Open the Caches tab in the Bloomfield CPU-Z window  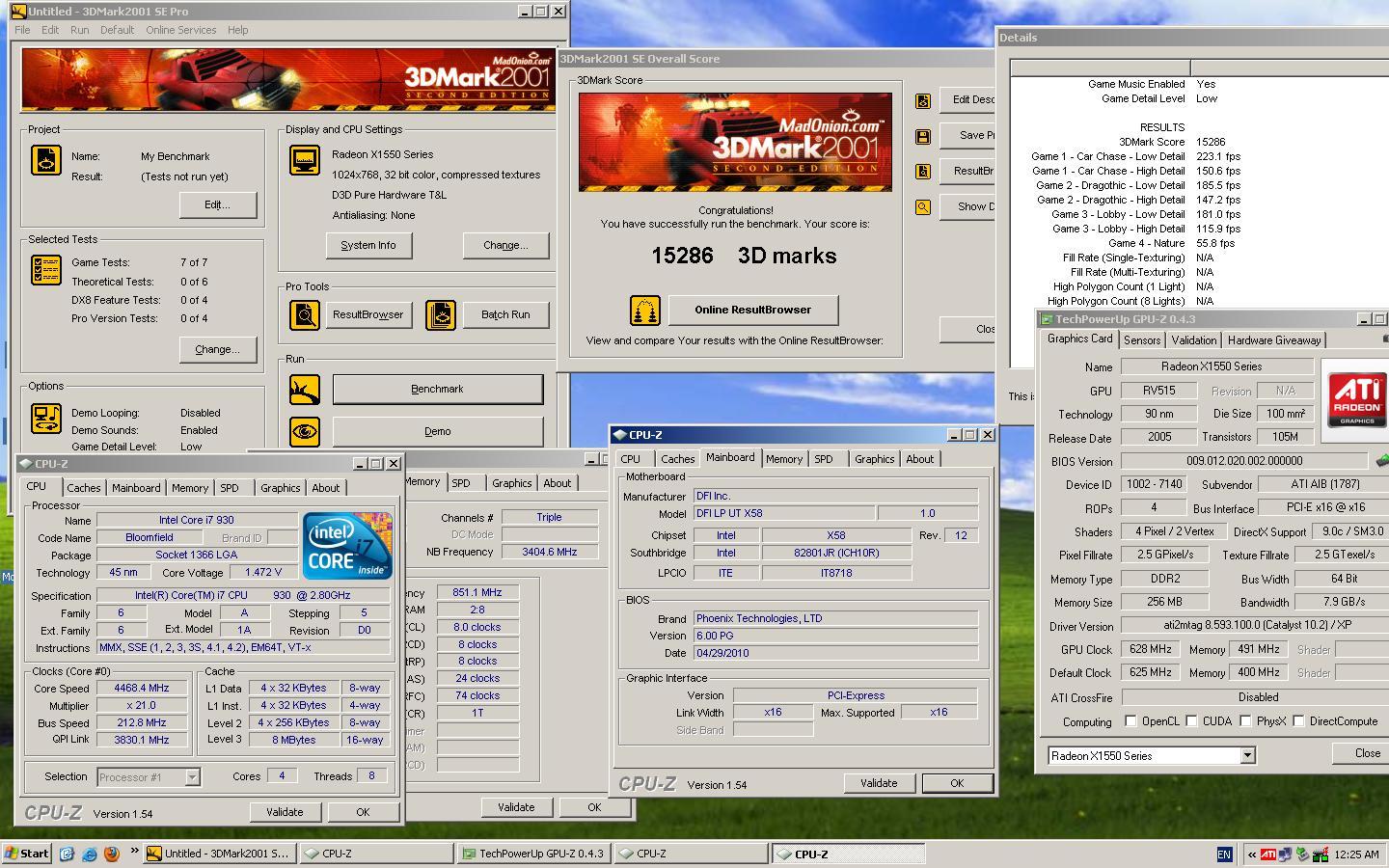click(84, 488)
